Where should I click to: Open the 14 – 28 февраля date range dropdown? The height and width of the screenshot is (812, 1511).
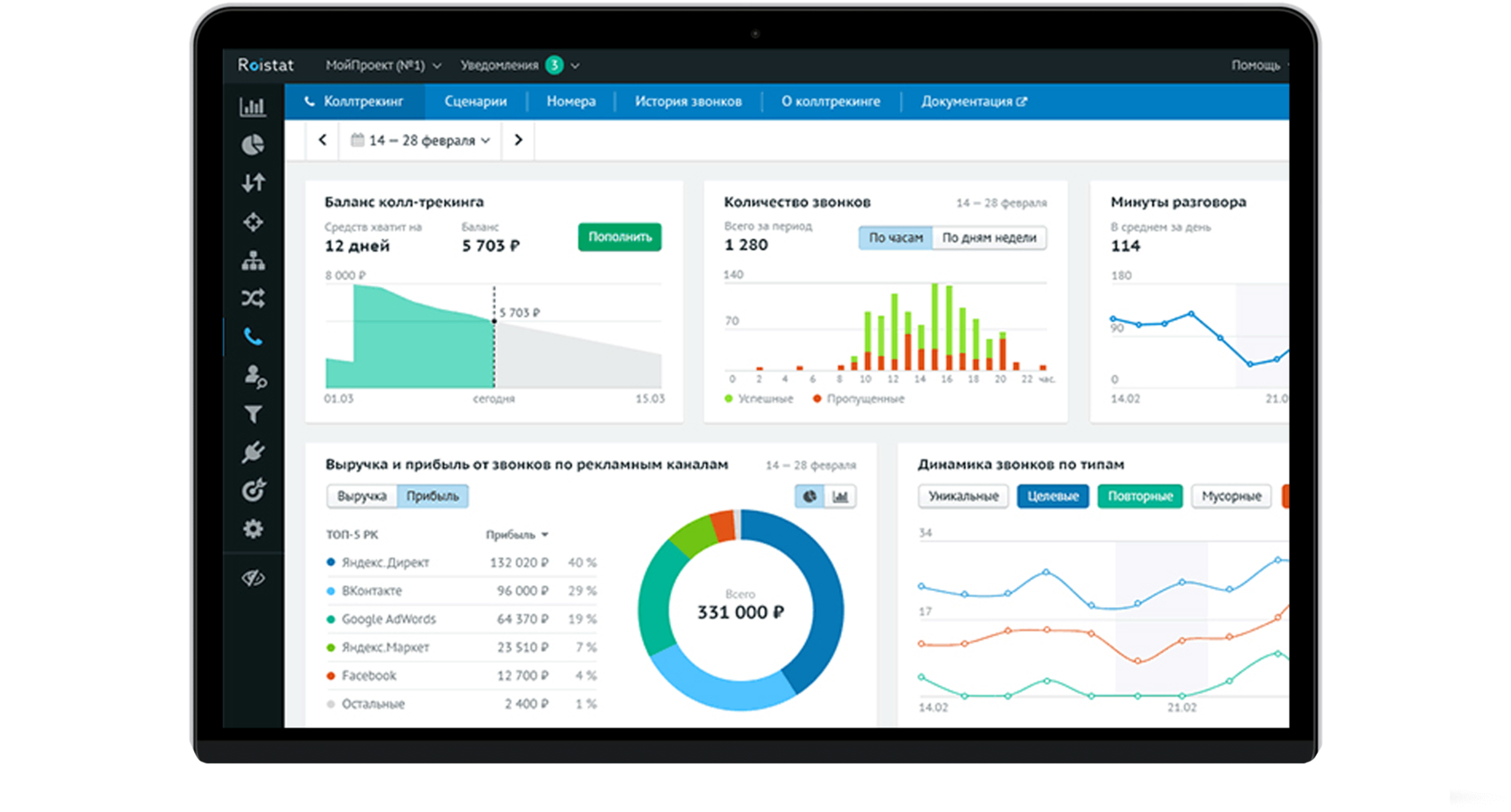click(420, 140)
